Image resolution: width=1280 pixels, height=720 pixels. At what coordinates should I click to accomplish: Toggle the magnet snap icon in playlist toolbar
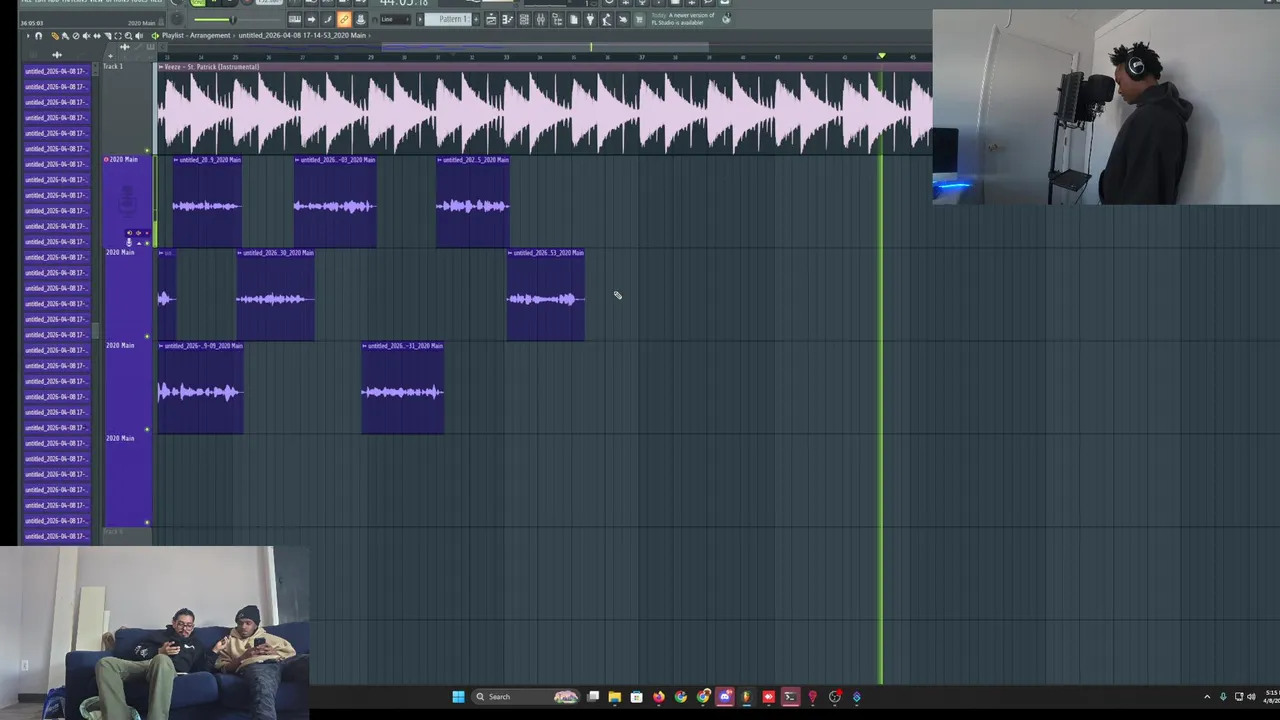tap(38, 36)
